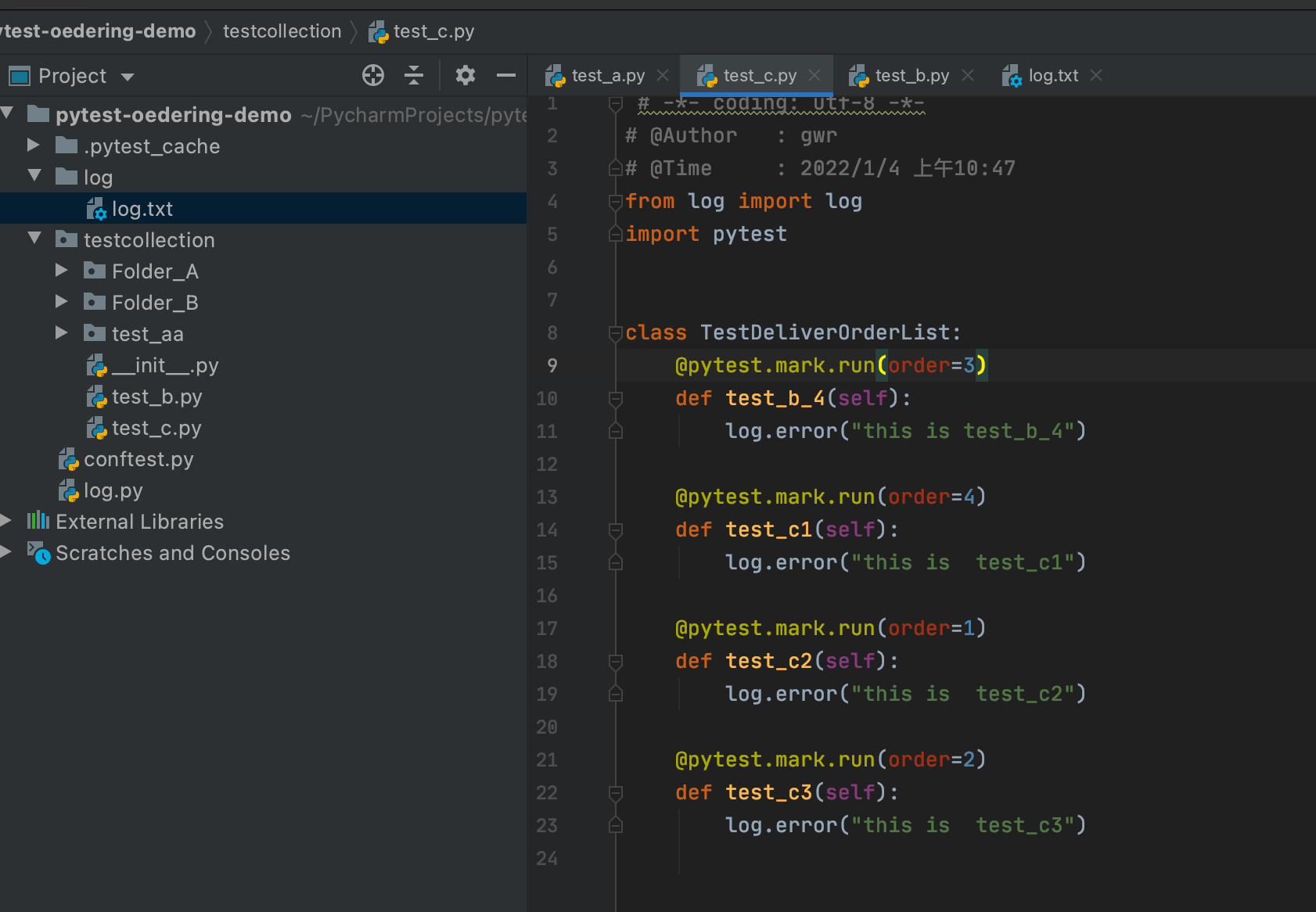Image resolution: width=1316 pixels, height=912 pixels.
Task: Switch to the test_b.py editor tab
Action: click(911, 76)
